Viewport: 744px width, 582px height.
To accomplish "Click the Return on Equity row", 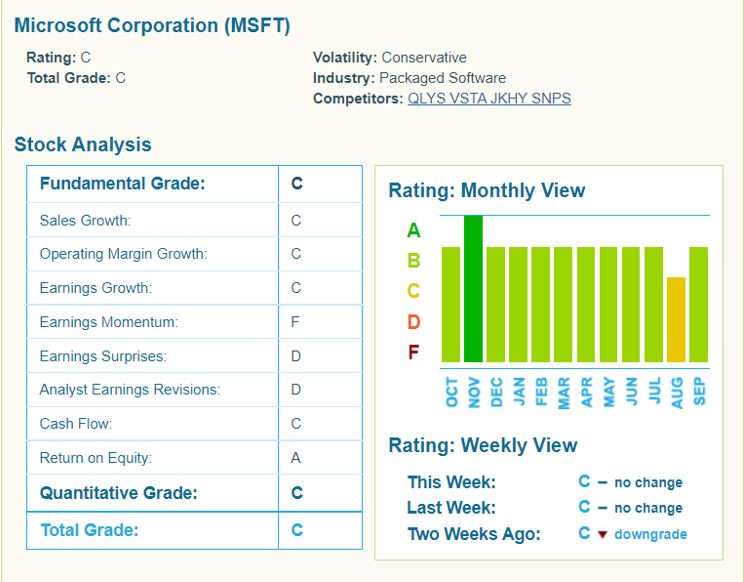I will 95,458.
